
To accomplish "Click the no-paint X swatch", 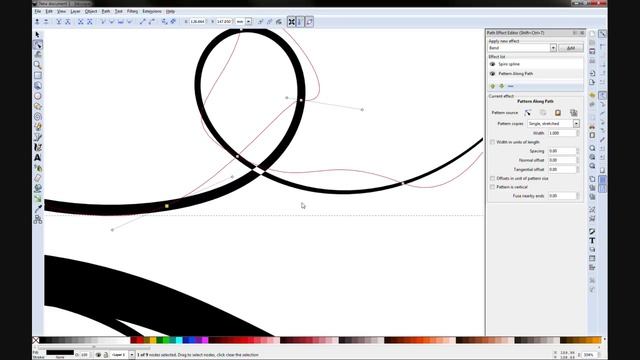I will tap(36, 340).
